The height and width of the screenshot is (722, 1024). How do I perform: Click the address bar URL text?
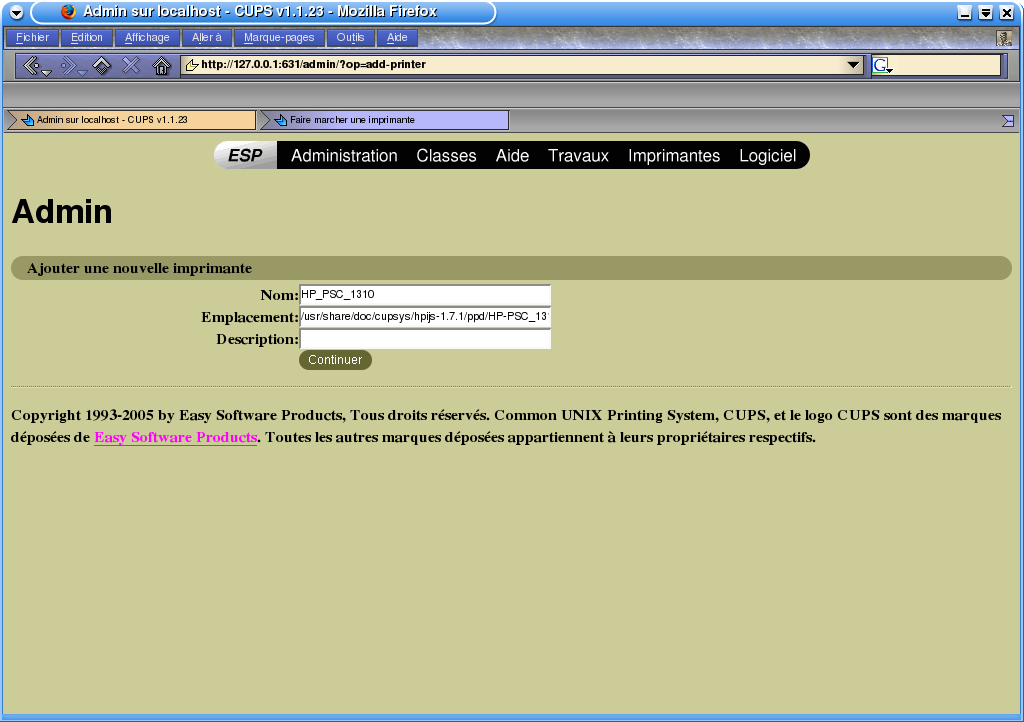(x=313, y=65)
